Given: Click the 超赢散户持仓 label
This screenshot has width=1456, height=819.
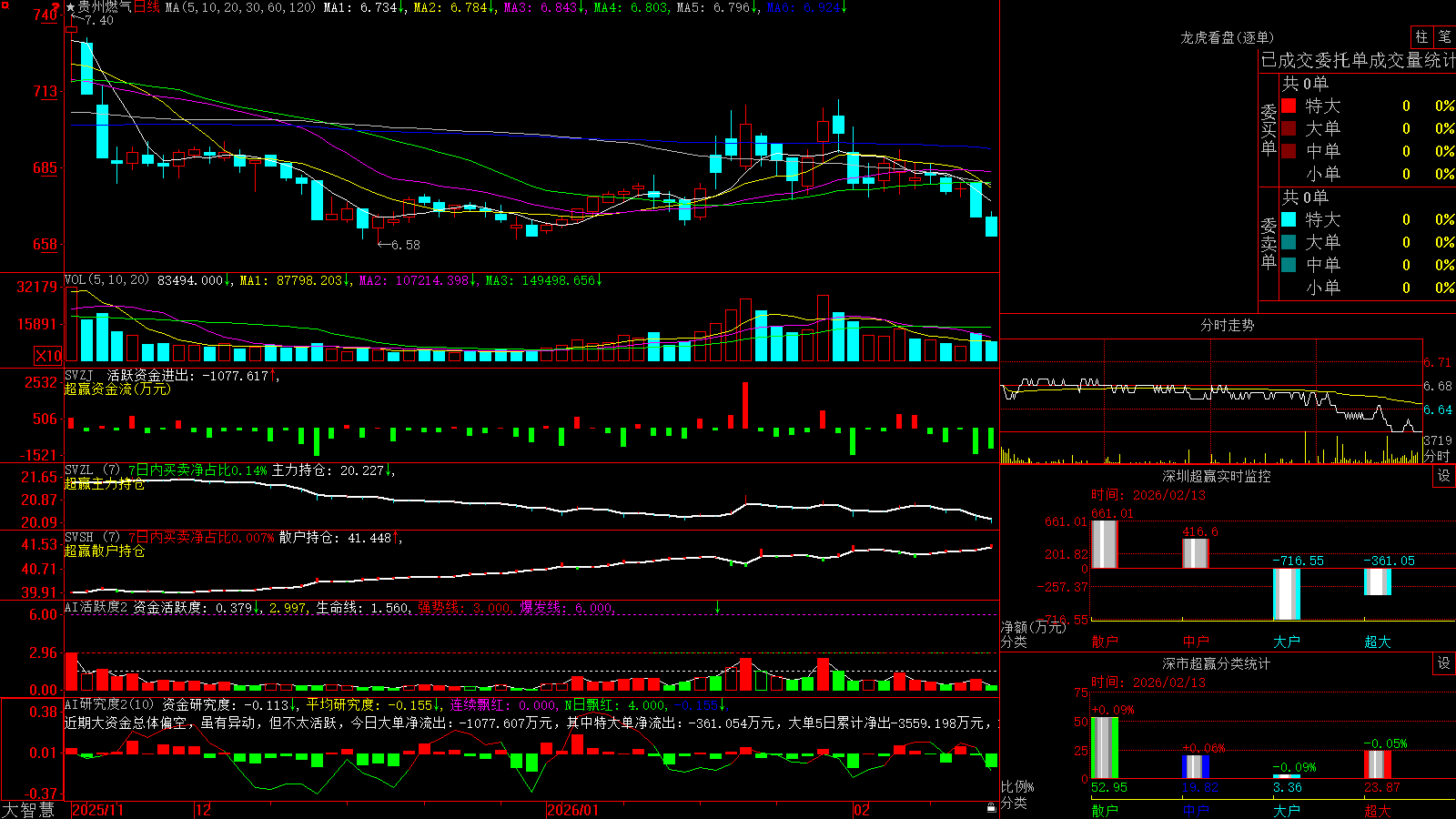Looking at the screenshot, I should (105, 551).
